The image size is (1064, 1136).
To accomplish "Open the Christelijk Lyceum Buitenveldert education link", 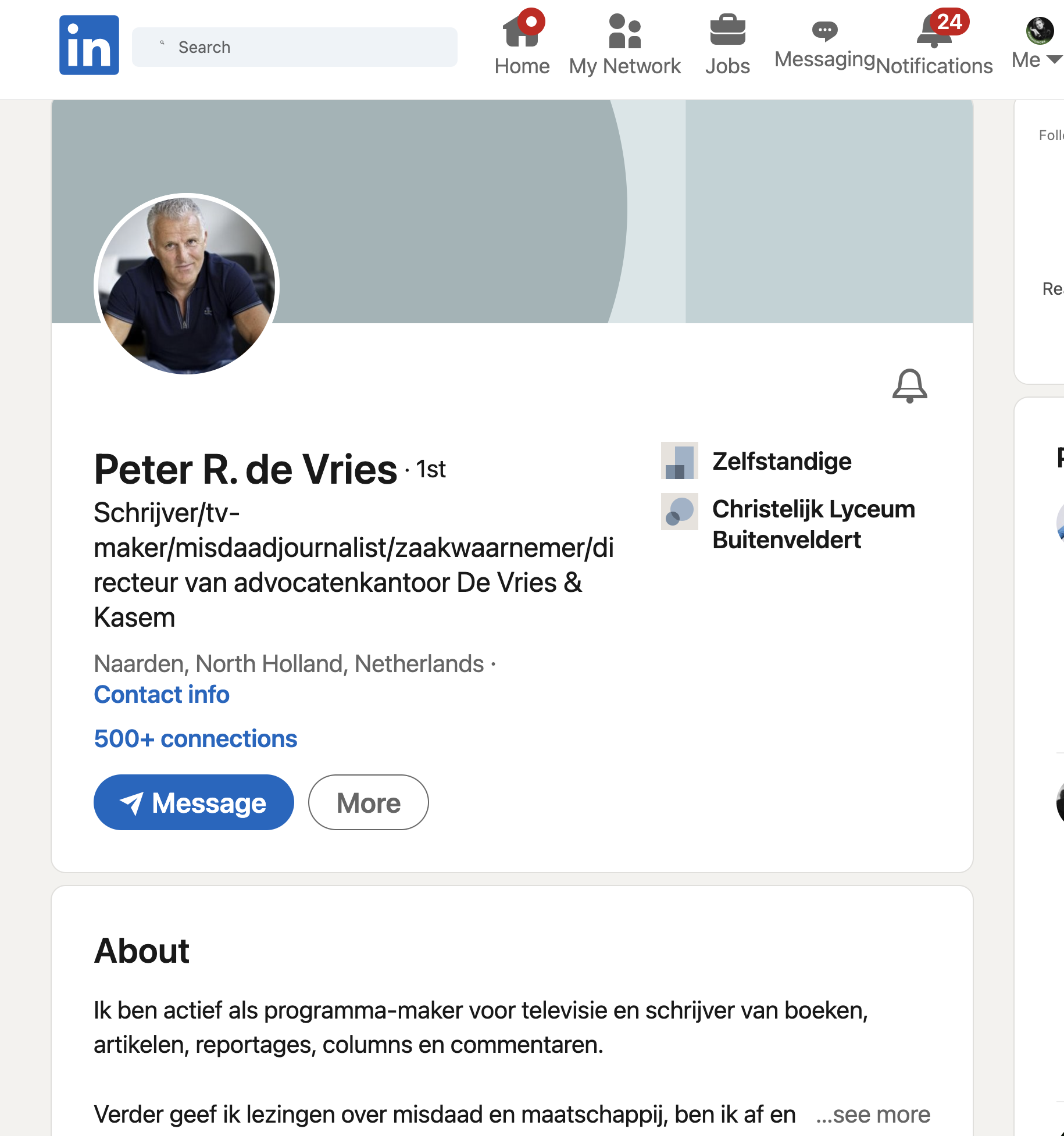I will (813, 524).
